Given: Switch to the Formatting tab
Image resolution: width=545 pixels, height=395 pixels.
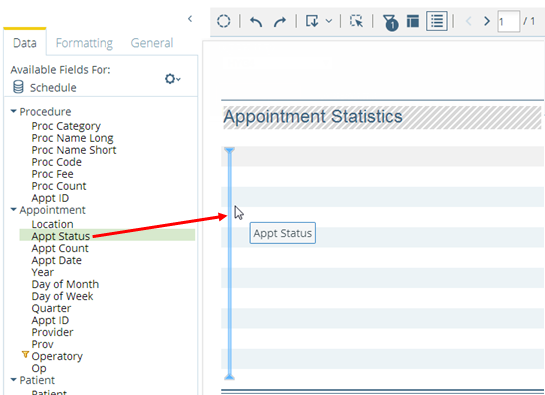Looking at the screenshot, I should click(84, 43).
